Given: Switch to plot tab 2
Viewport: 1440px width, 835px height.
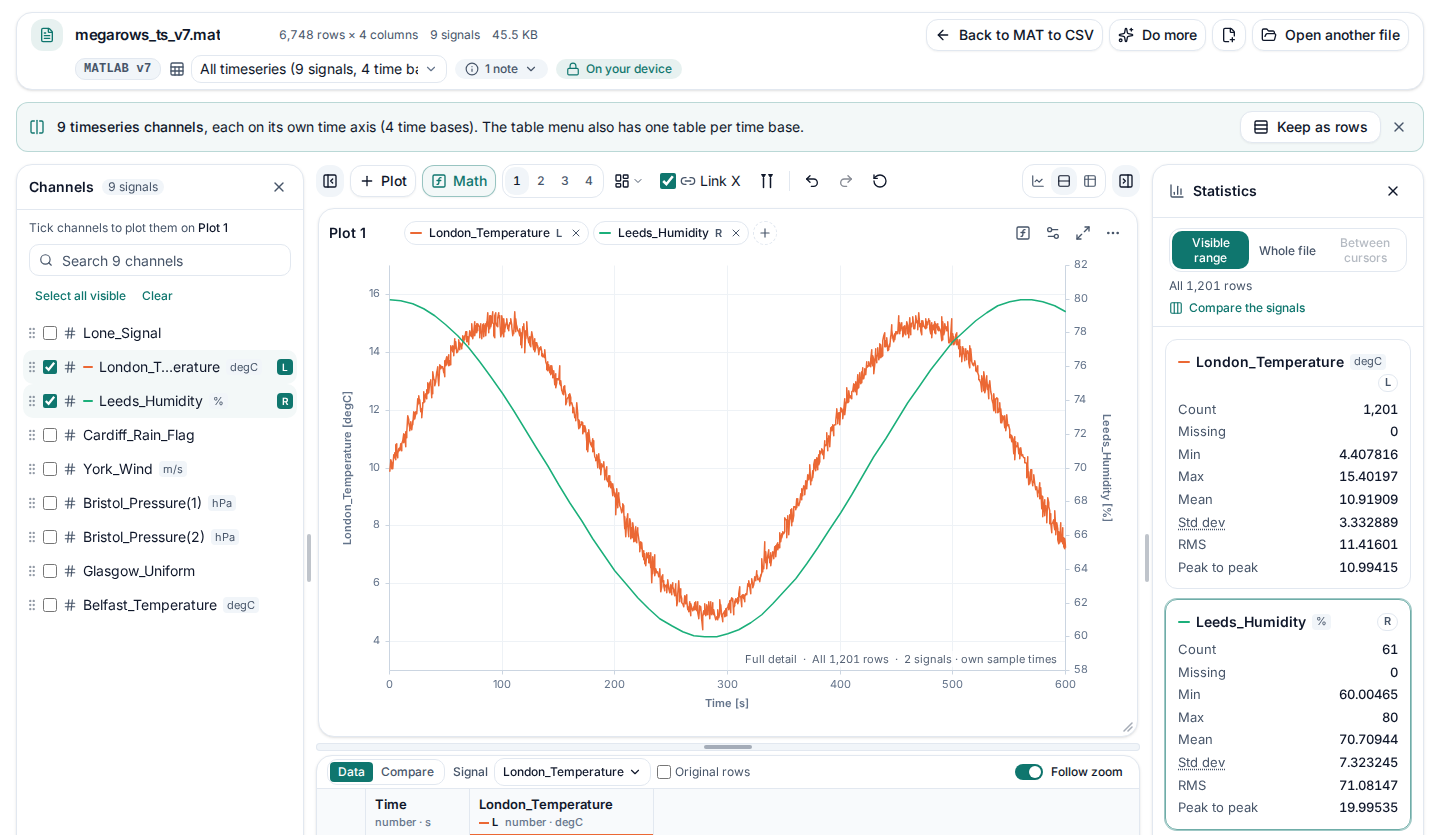Looking at the screenshot, I should pos(541,181).
